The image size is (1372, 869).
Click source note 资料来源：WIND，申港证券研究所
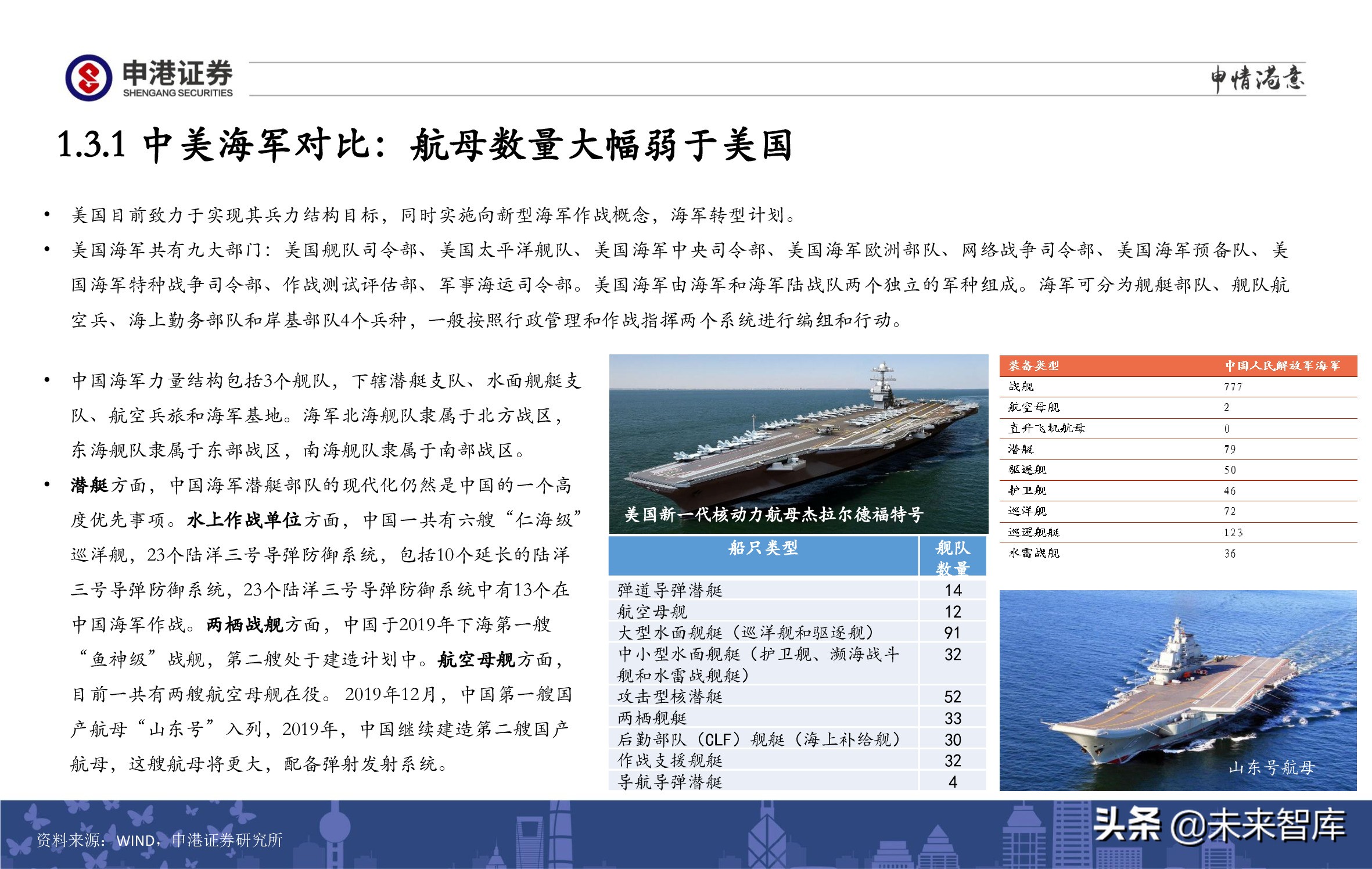[x=160, y=840]
